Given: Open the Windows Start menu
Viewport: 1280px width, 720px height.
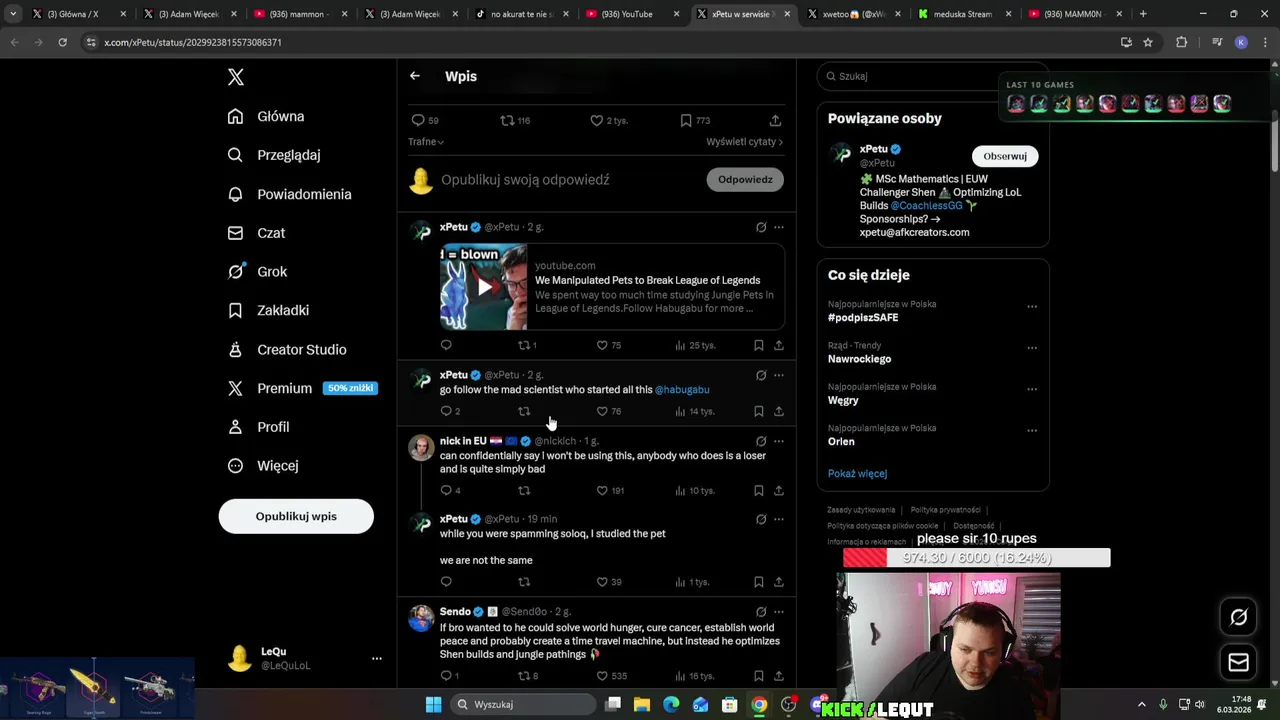Looking at the screenshot, I should [433, 705].
